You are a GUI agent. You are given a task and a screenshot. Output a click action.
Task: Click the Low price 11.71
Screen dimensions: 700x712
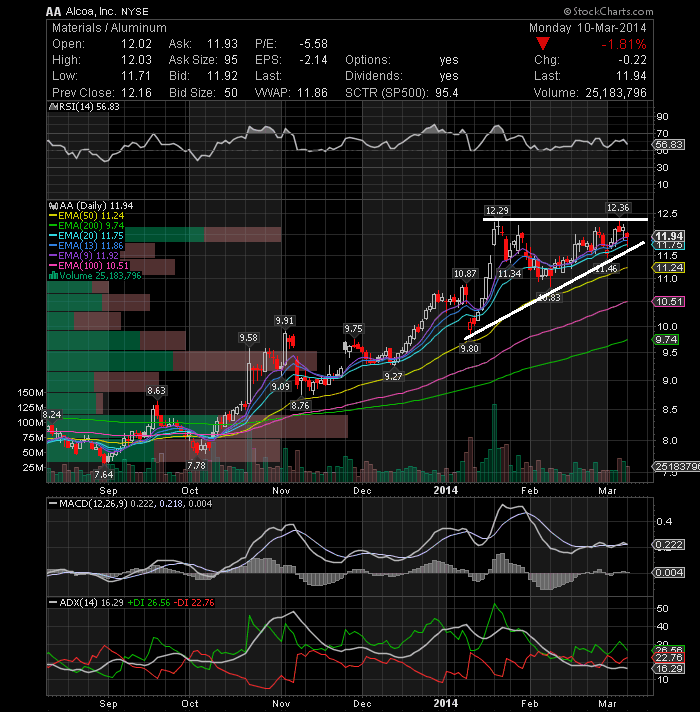click(x=136, y=76)
